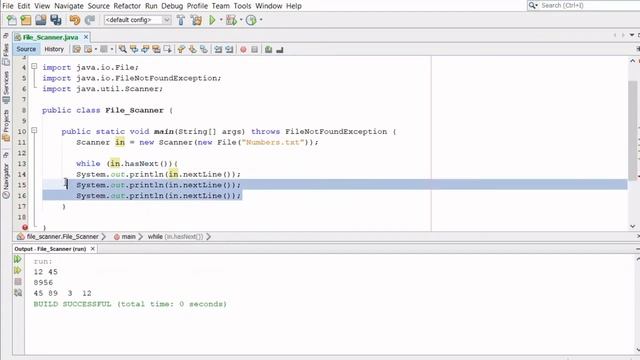Click the Save All toolbar icon
This screenshot has width=640, height=360.
pos(56,20)
